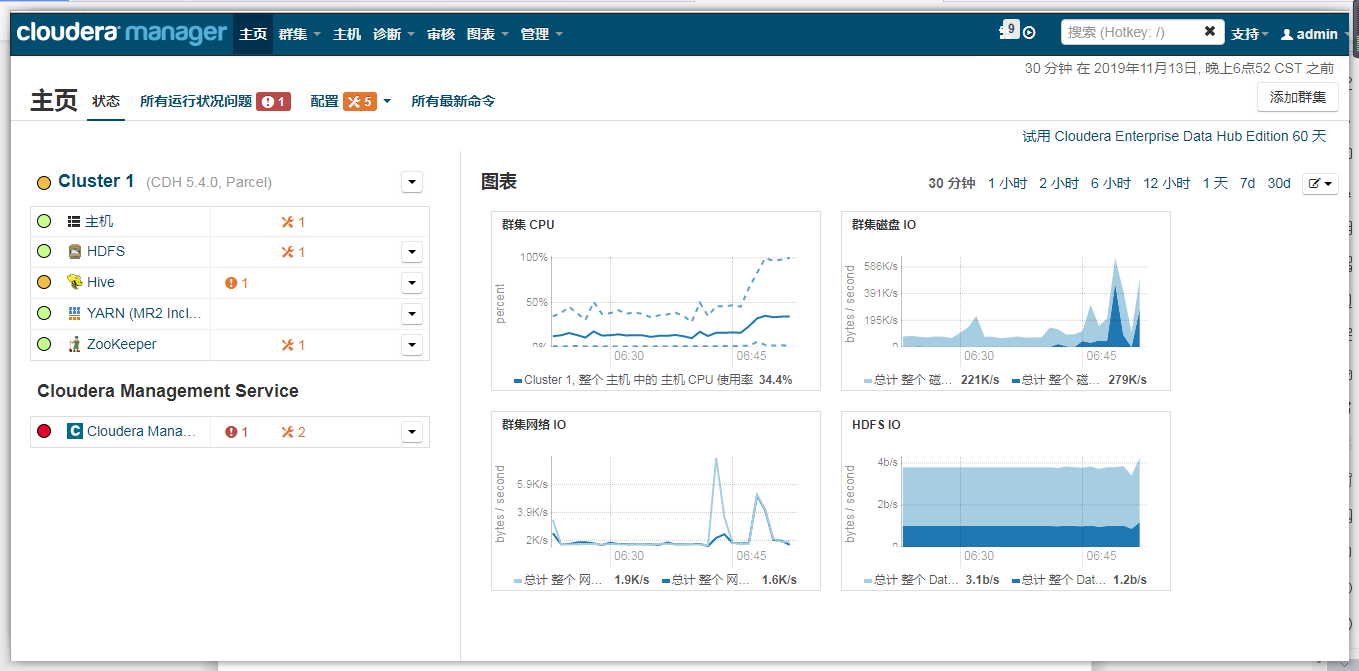
Task: Click the 添加群集 button
Action: tap(1297, 97)
